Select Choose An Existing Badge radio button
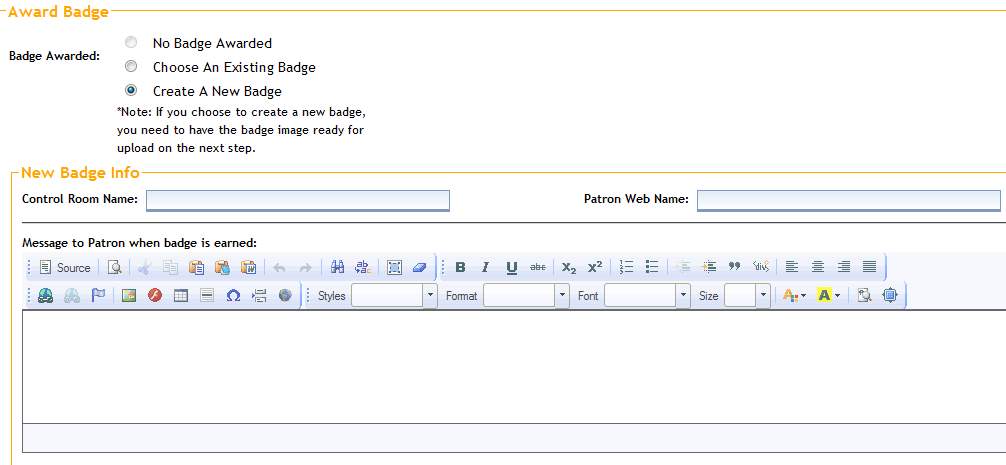The image size is (1006, 465). (x=131, y=66)
